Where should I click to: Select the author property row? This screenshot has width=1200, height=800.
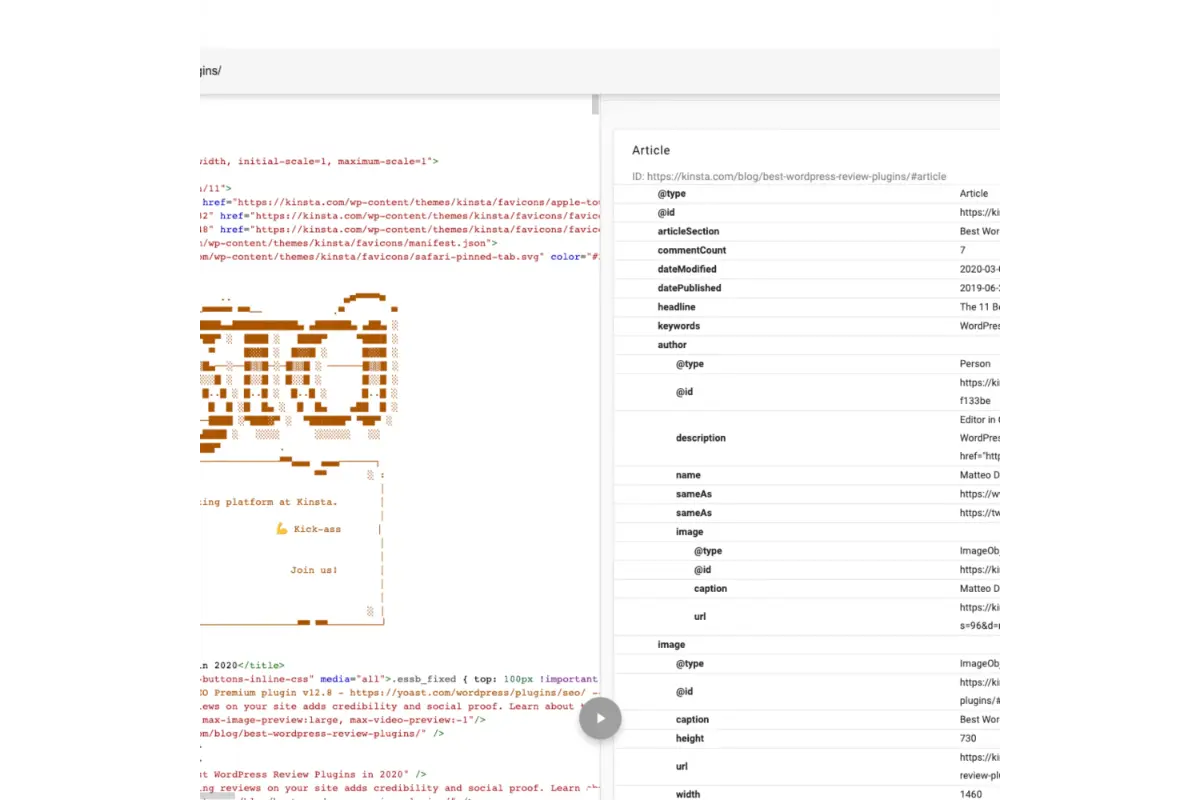point(807,345)
